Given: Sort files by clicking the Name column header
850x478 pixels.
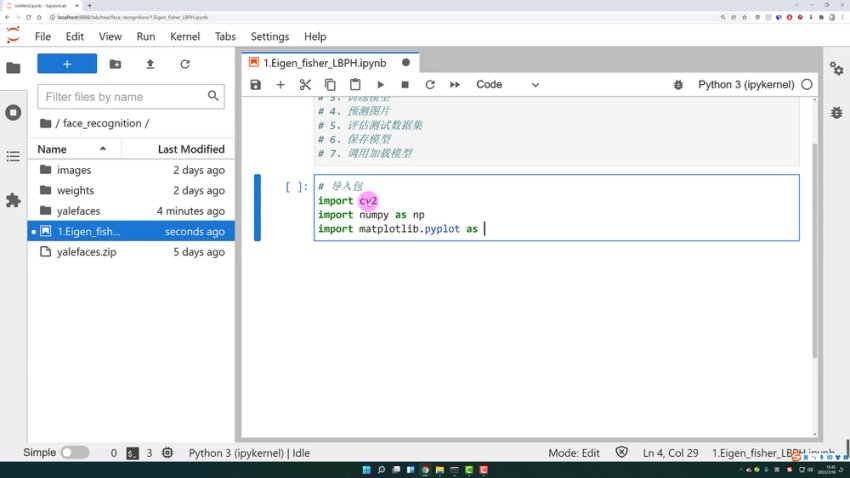Looking at the screenshot, I should tap(52, 149).
